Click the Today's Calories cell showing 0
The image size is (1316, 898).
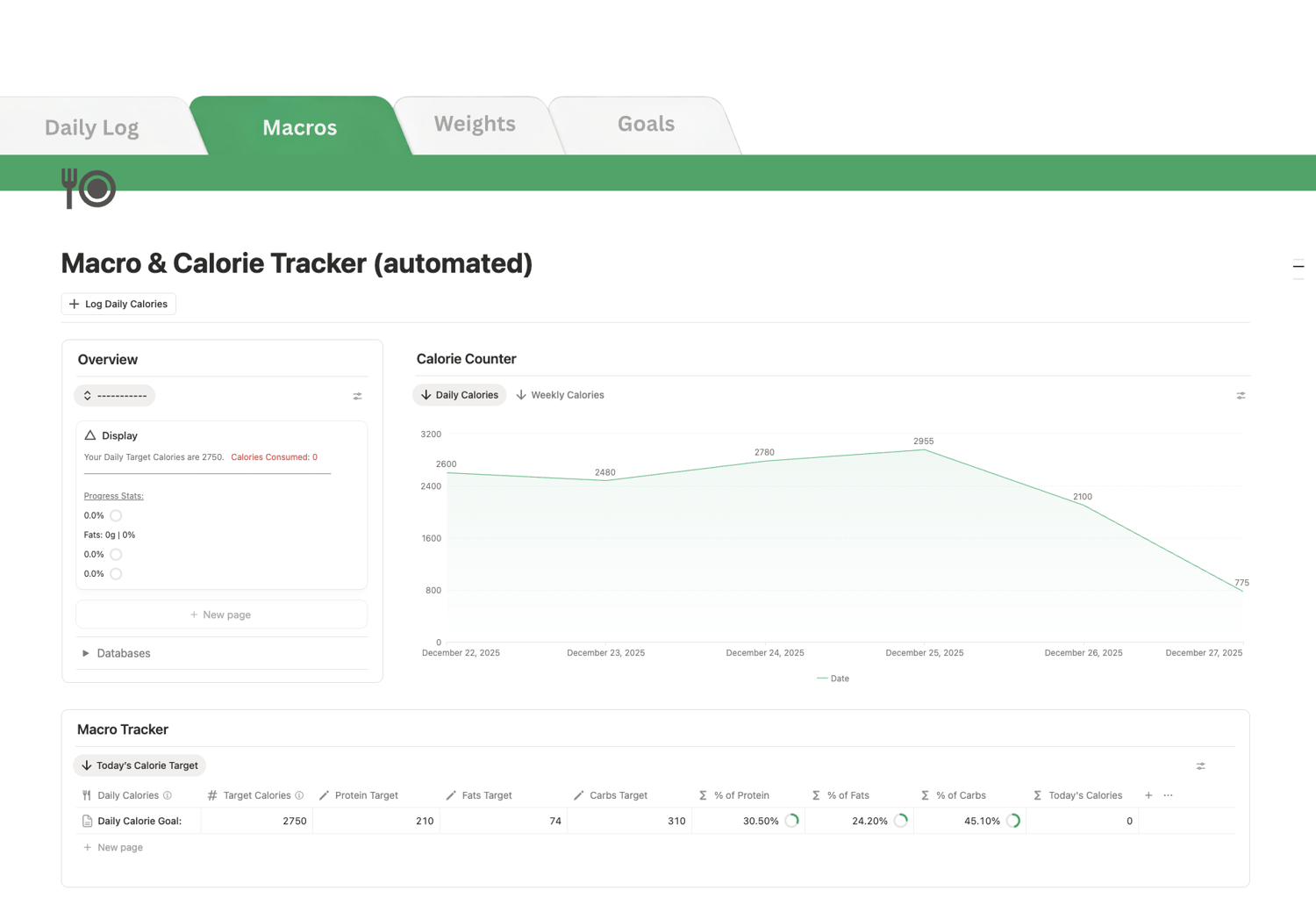click(1083, 821)
